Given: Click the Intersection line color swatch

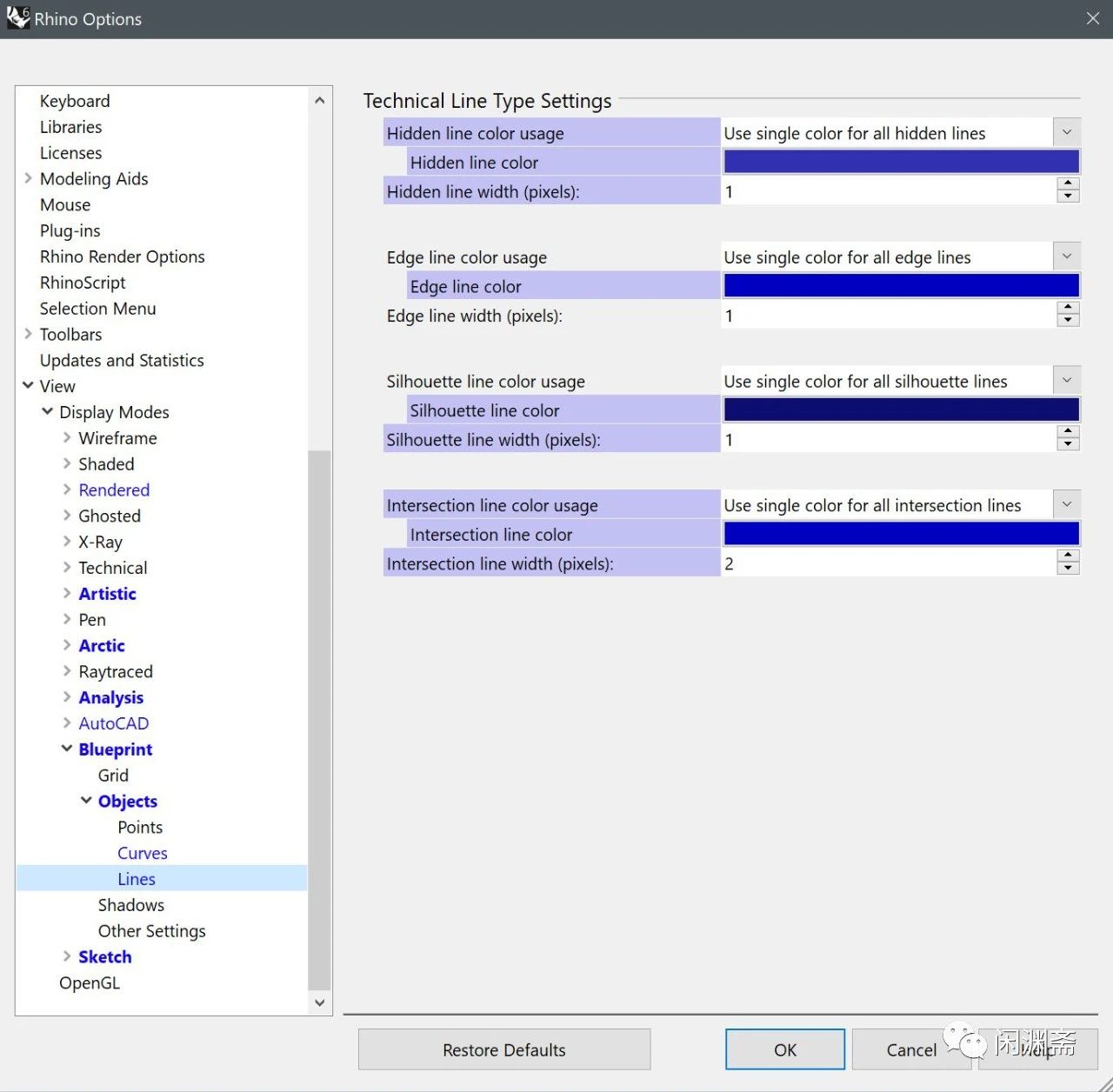Looking at the screenshot, I should [x=902, y=534].
